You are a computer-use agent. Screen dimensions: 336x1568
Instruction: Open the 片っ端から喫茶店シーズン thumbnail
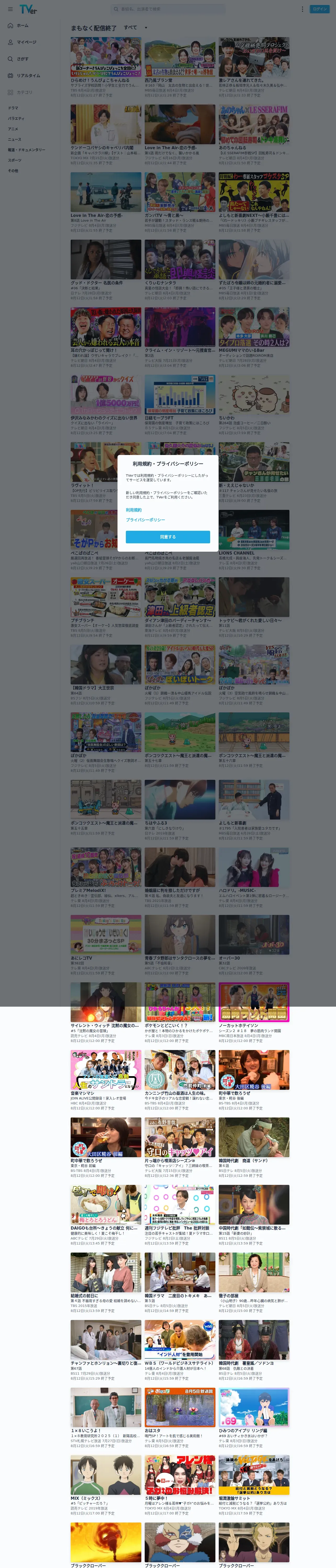180,1138
